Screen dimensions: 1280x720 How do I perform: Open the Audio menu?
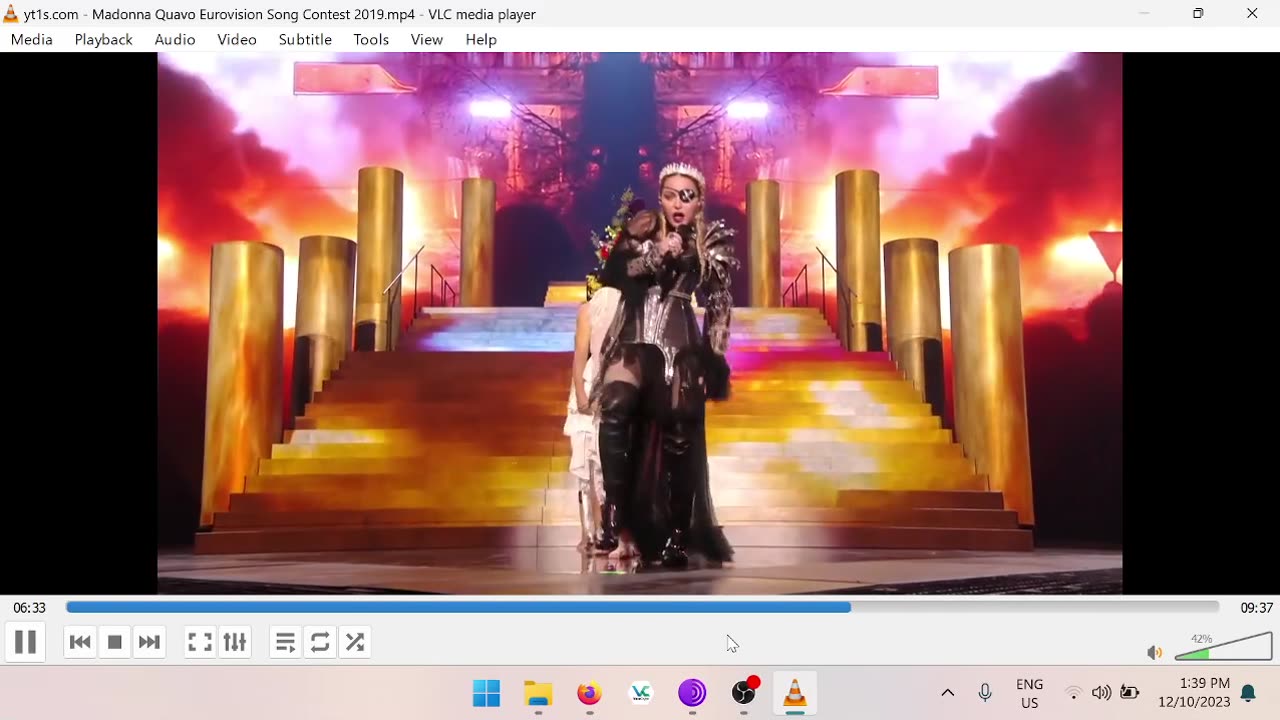tap(175, 39)
